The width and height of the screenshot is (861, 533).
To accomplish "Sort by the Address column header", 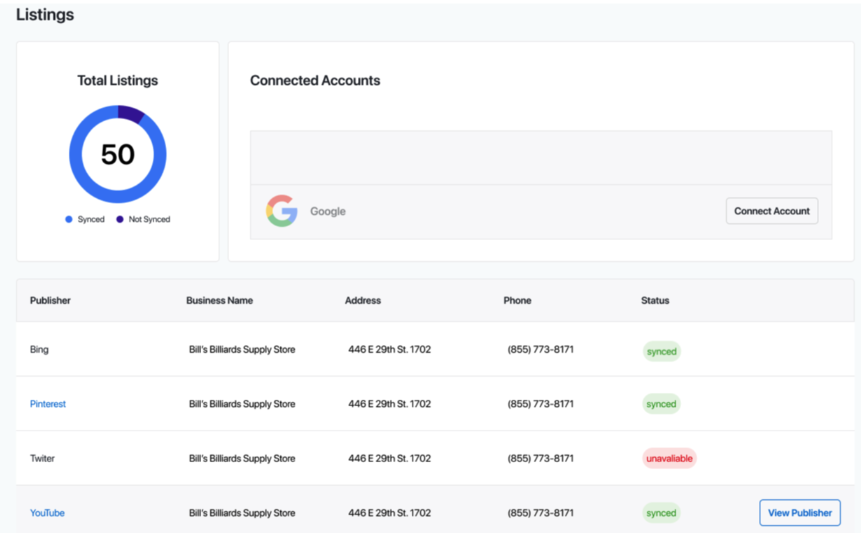I will click(363, 300).
